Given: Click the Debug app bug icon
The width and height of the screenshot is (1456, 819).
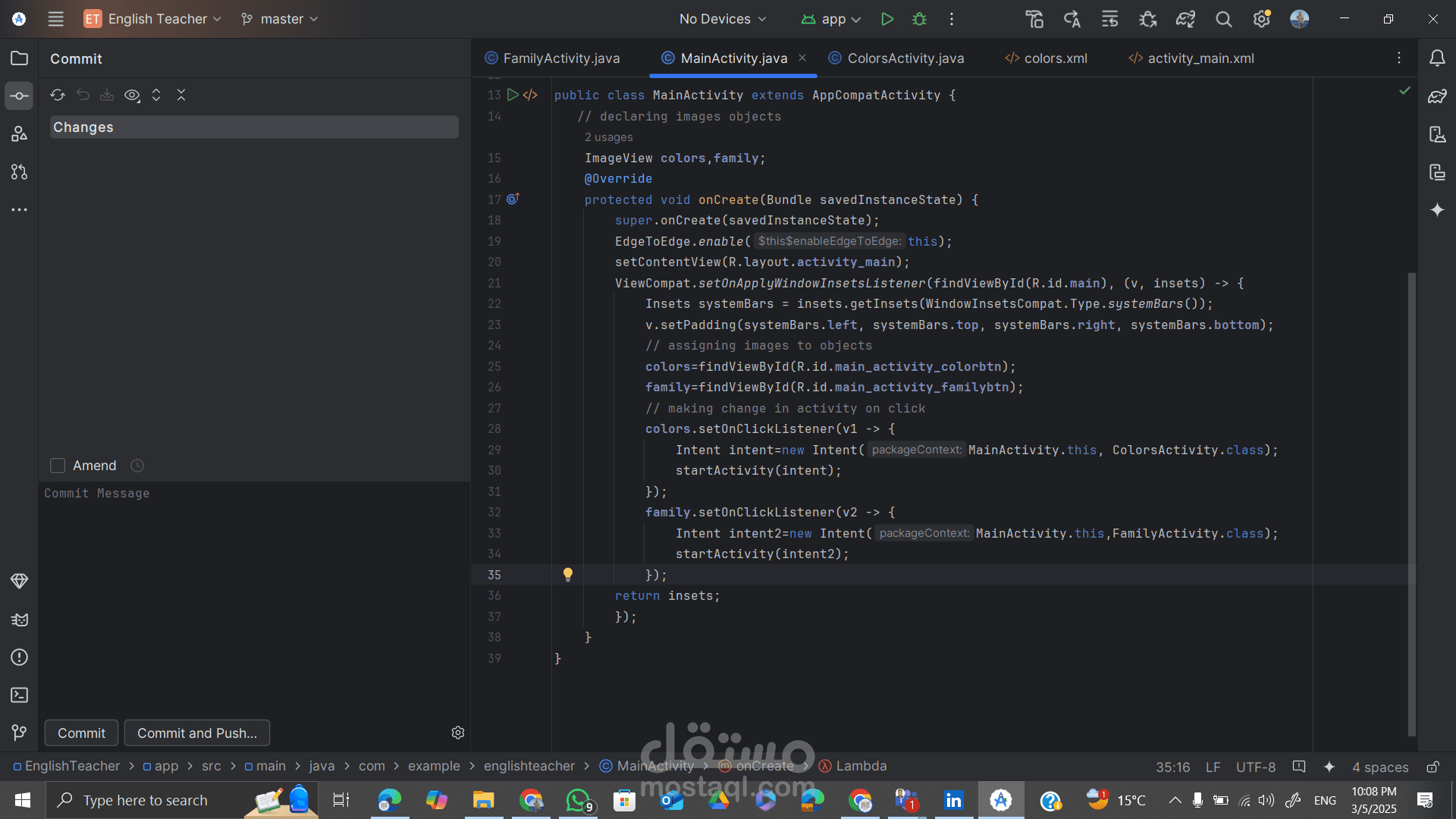Looking at the screenshot, I should 919,19.
